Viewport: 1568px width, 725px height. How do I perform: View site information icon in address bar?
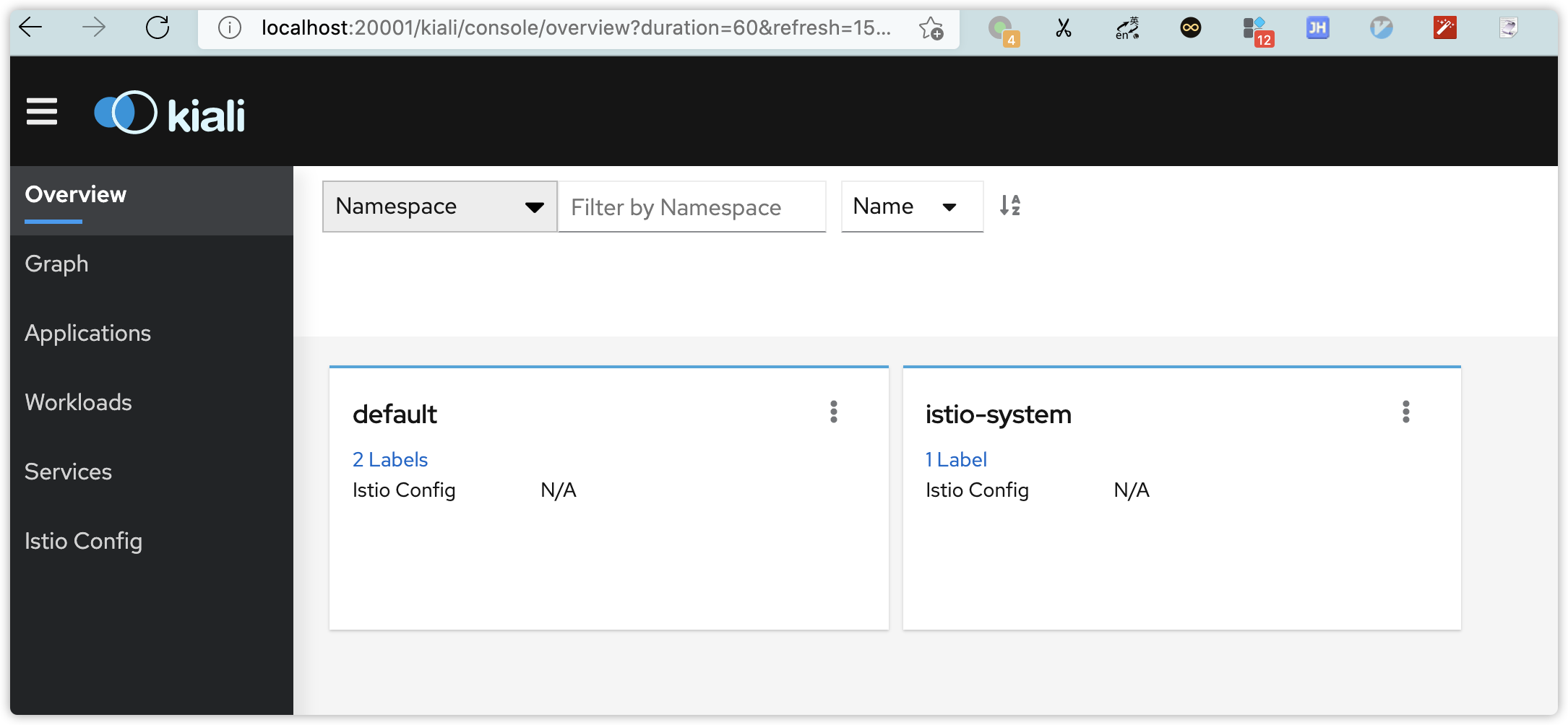230,27
